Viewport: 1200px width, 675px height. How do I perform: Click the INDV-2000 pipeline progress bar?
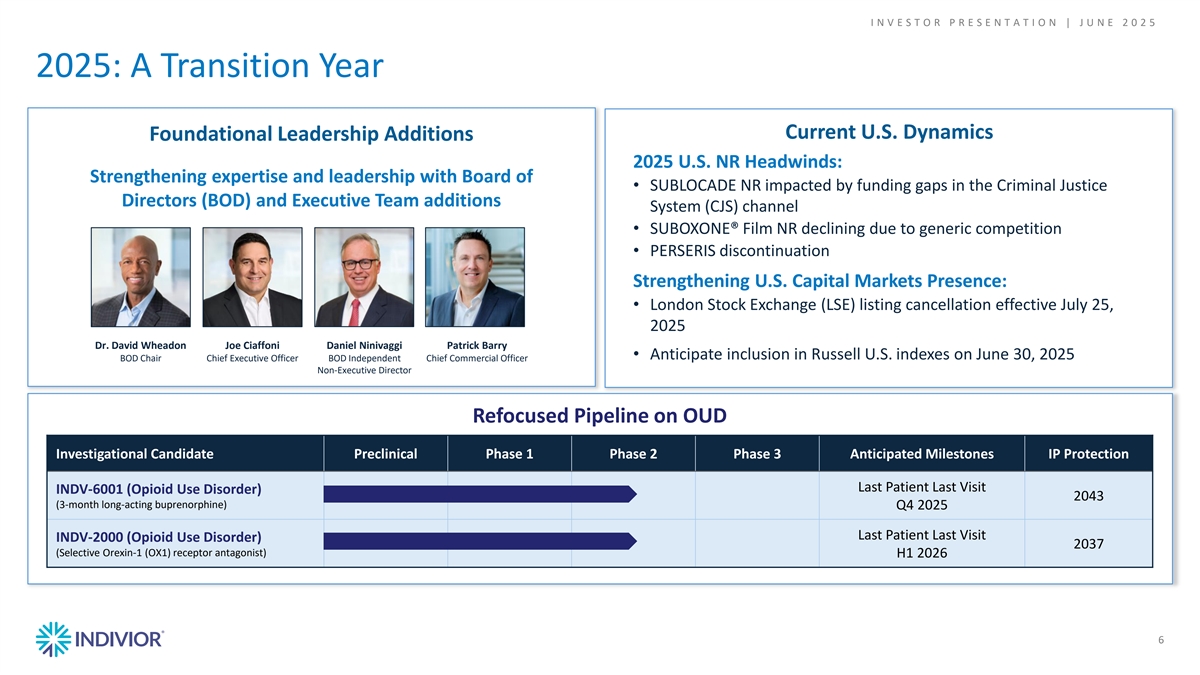[480, 541]
